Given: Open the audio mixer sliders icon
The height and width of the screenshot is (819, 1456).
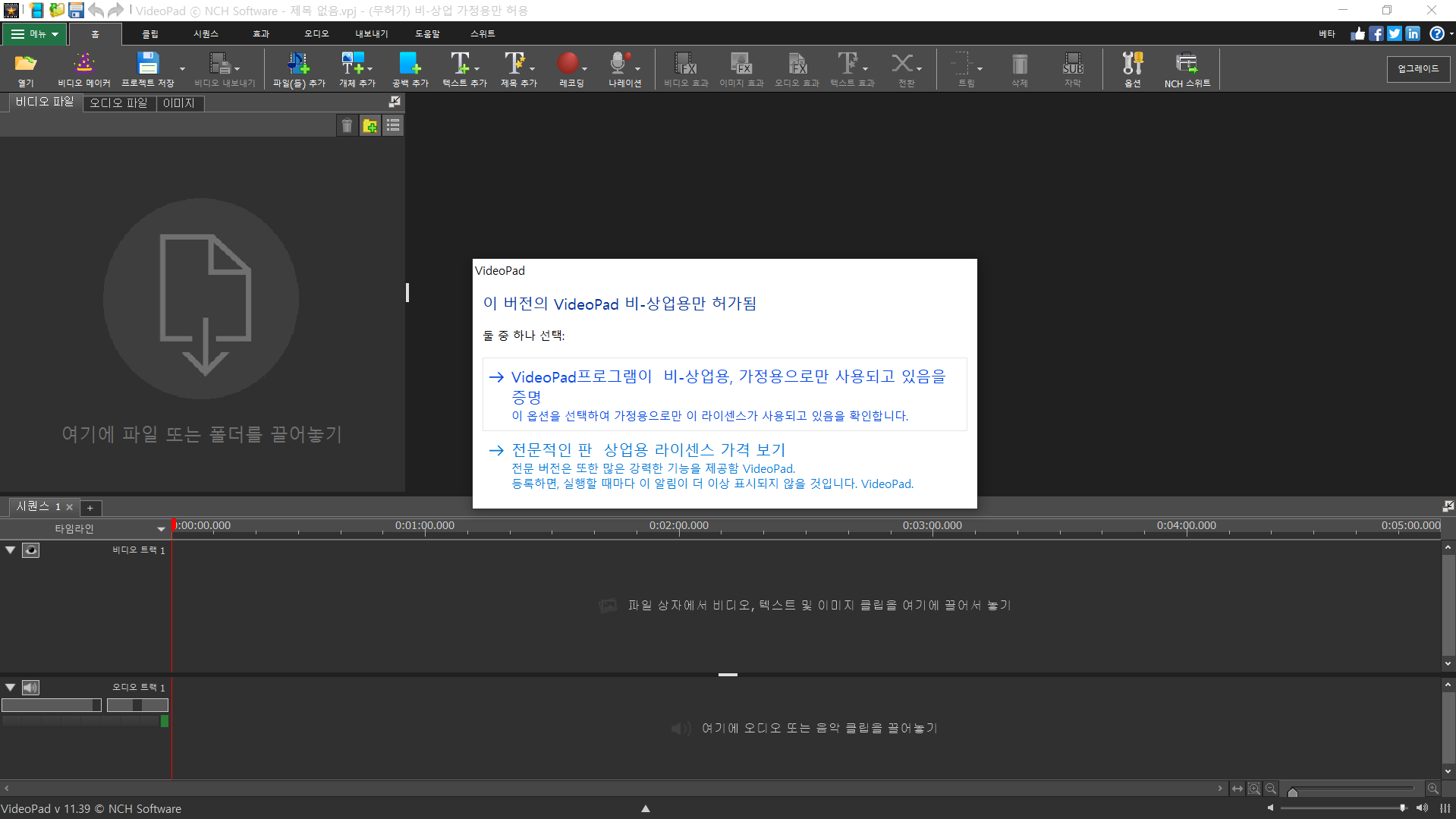Looking at the screenshot, I should pos(1445,808).
